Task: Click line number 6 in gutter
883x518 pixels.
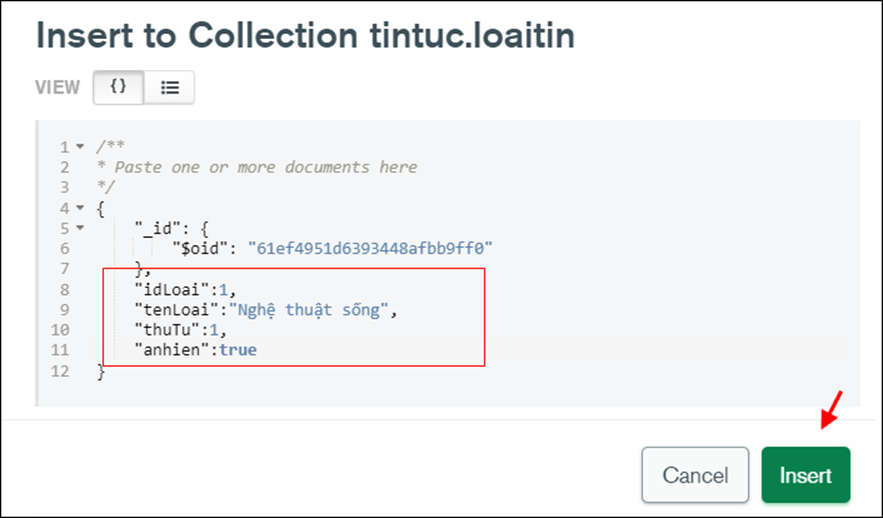Action: [x=64, y=248]
